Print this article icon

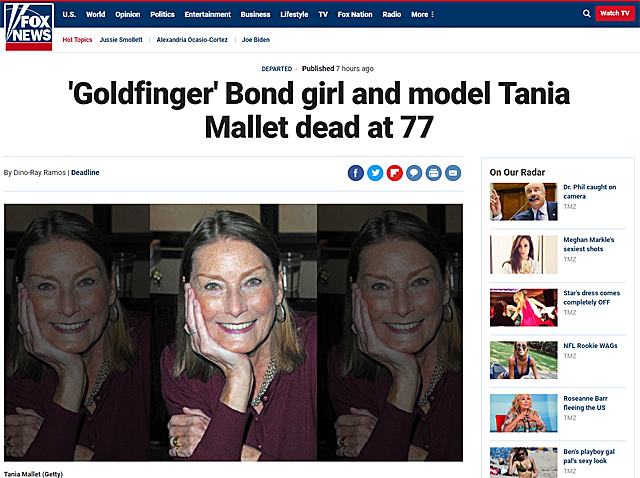coord(433,173)
